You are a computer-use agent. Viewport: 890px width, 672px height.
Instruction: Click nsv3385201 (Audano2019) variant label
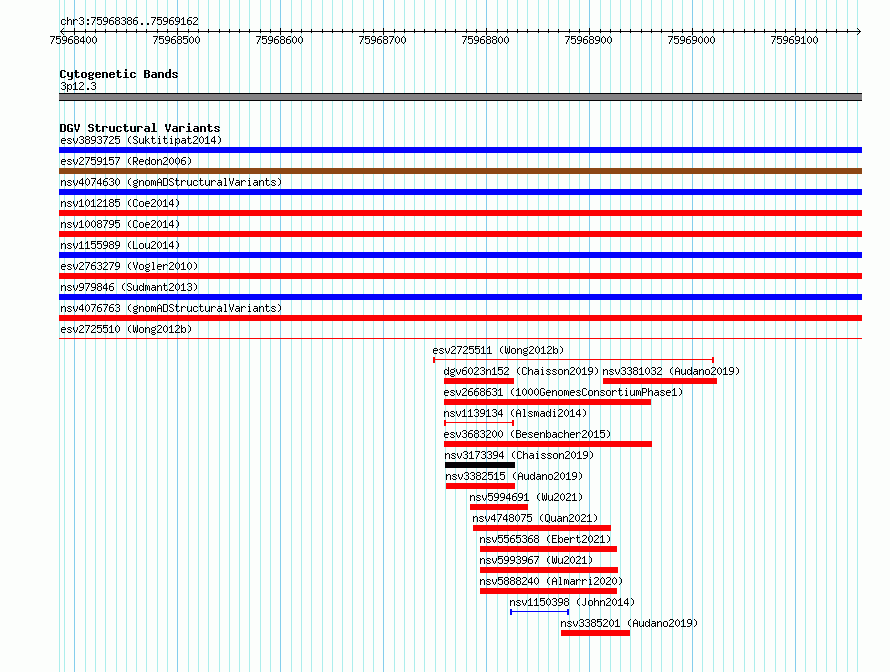click(x=629, y=623)
